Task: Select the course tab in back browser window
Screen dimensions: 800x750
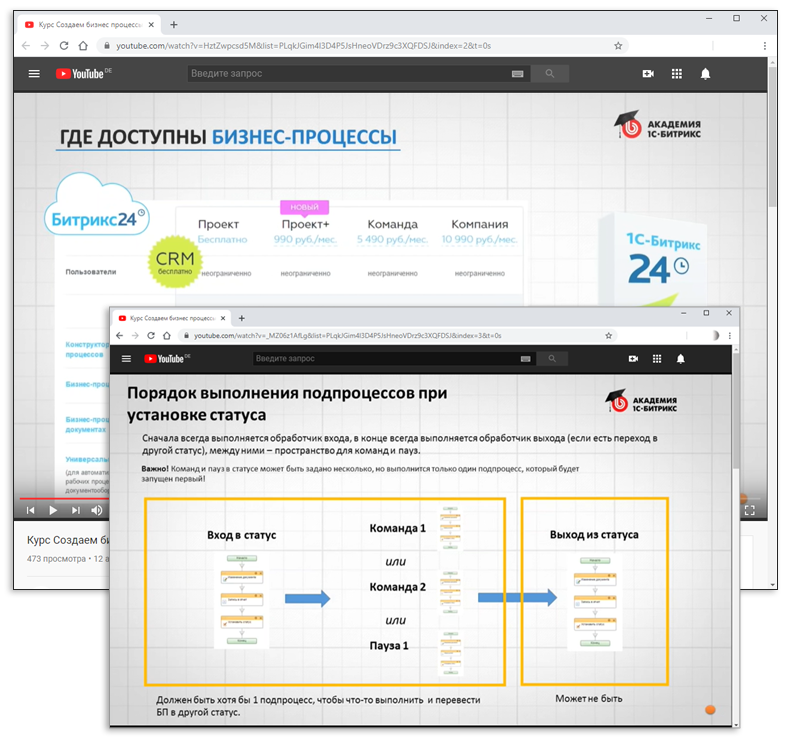Action: pyautogui.click(x=89, y=24)
